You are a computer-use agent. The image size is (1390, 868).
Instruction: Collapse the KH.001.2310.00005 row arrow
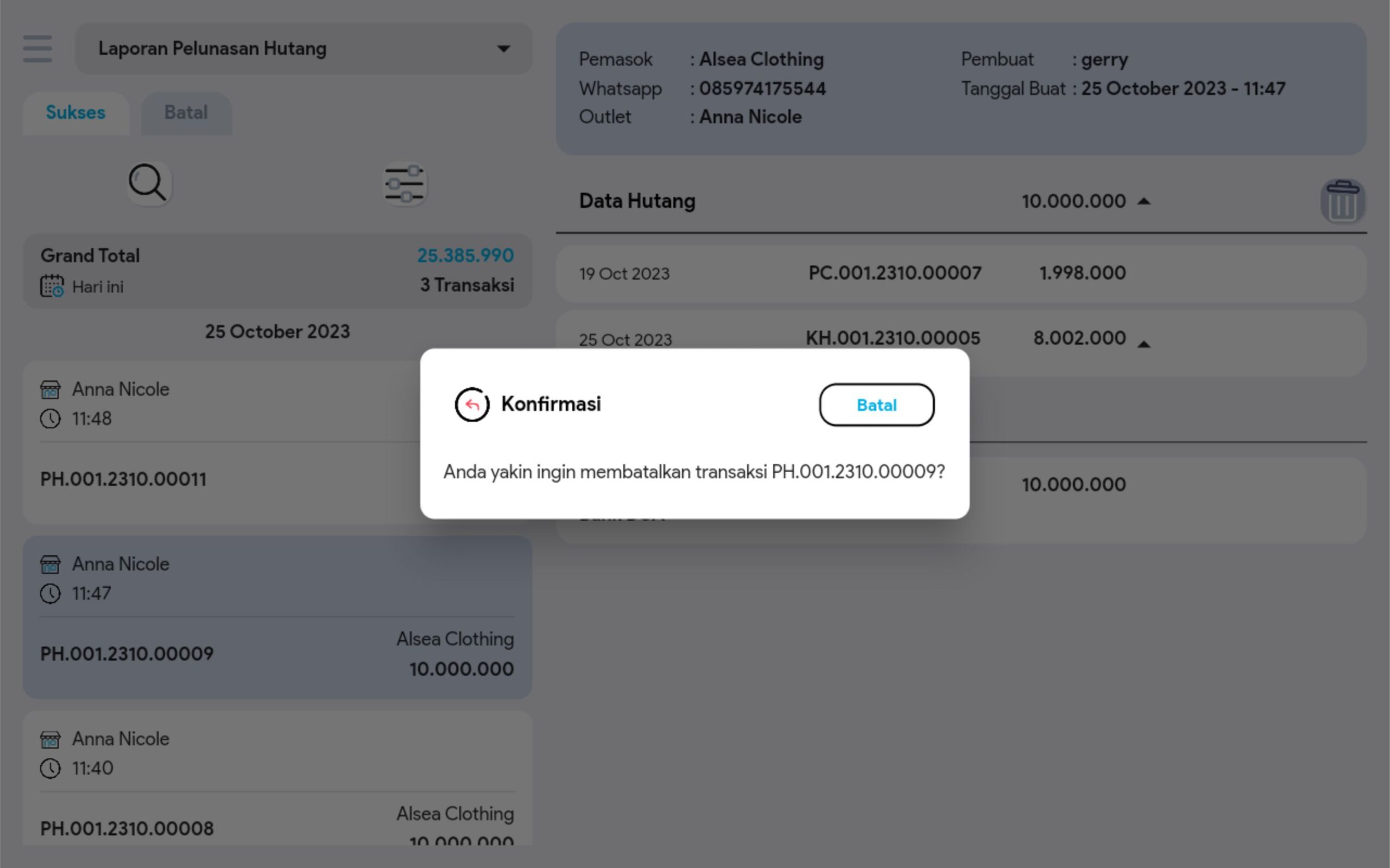(x=1143, y=344)
